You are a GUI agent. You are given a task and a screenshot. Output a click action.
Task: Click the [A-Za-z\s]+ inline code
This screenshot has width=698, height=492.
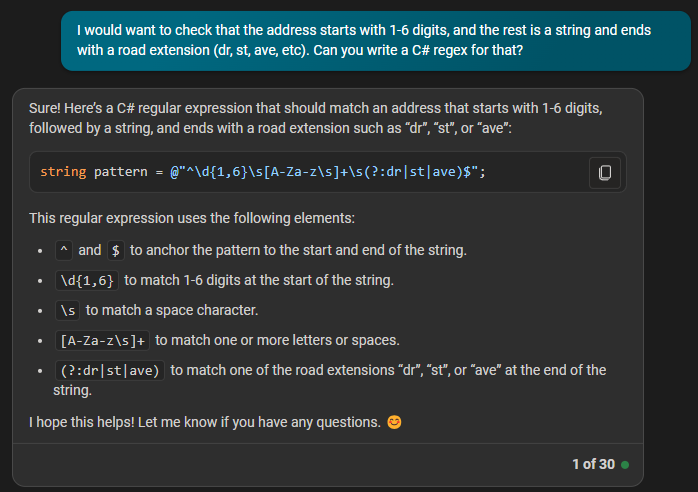(102, 341)
